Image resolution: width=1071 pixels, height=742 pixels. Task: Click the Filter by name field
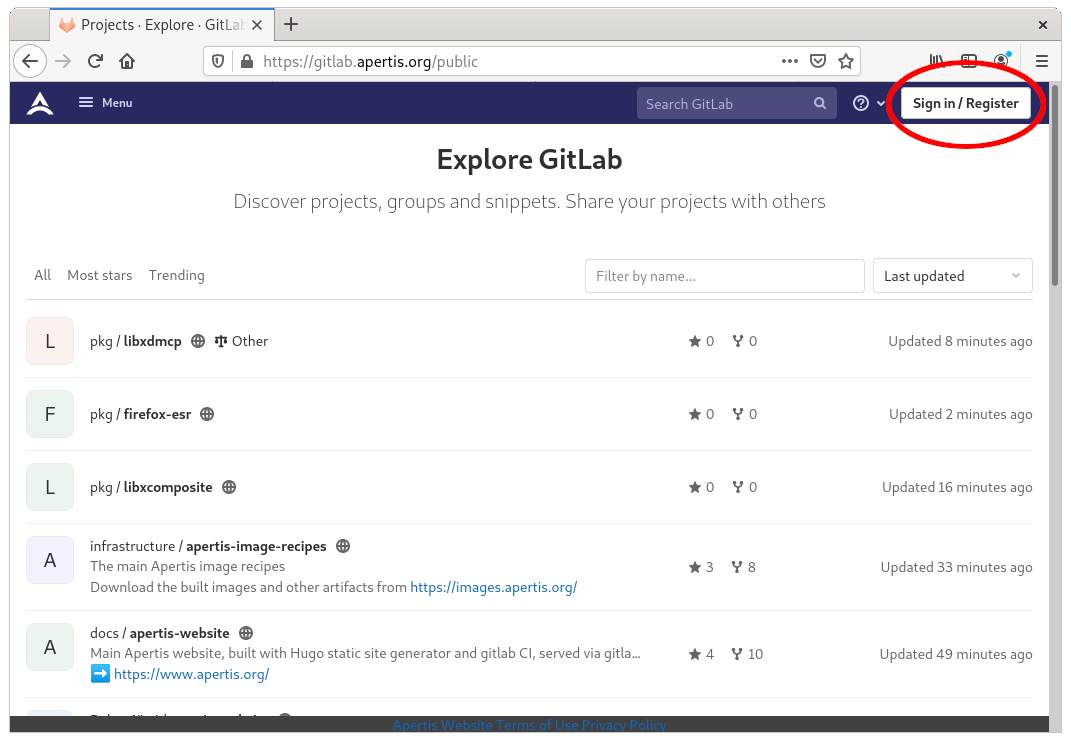tap(725, 276)
